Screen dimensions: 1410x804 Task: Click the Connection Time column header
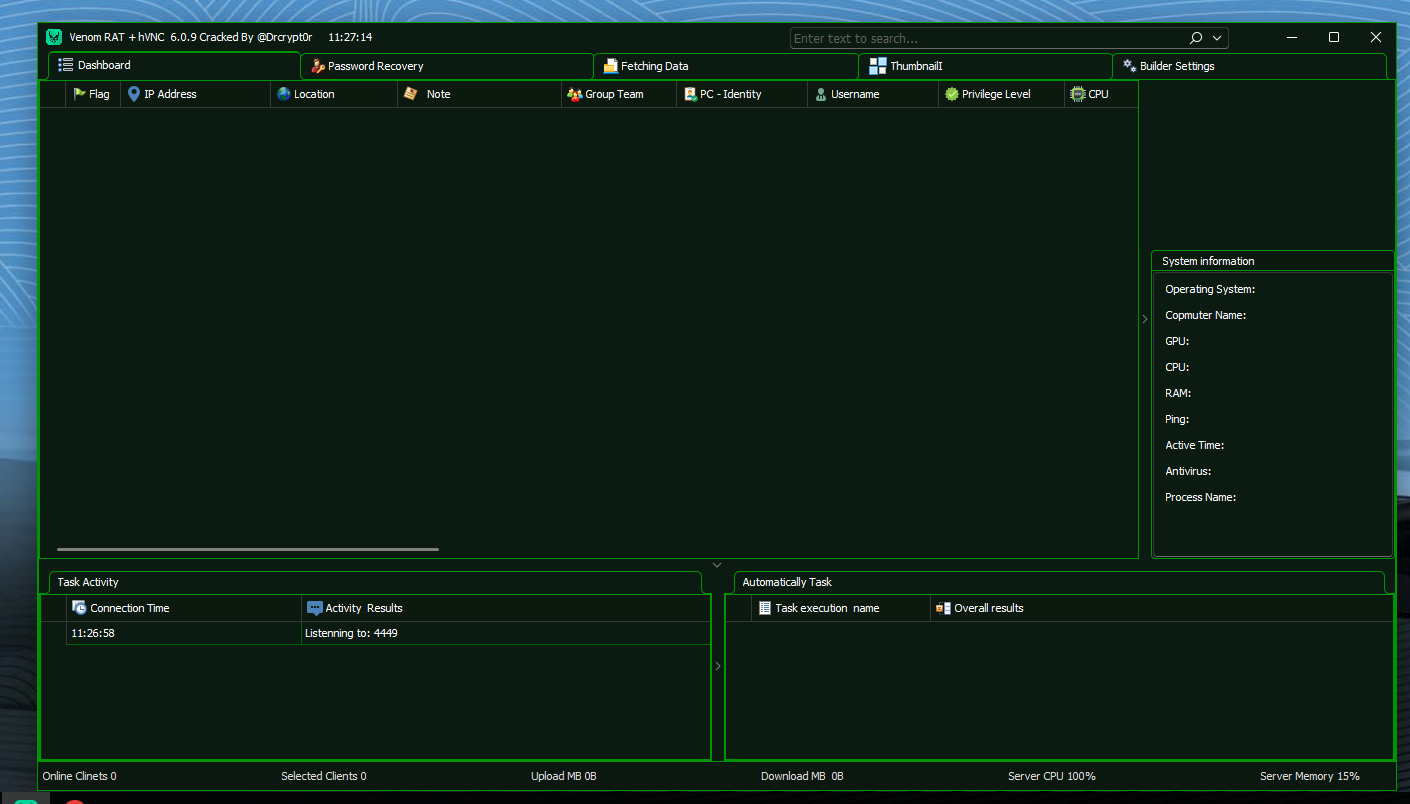point(130,607)
